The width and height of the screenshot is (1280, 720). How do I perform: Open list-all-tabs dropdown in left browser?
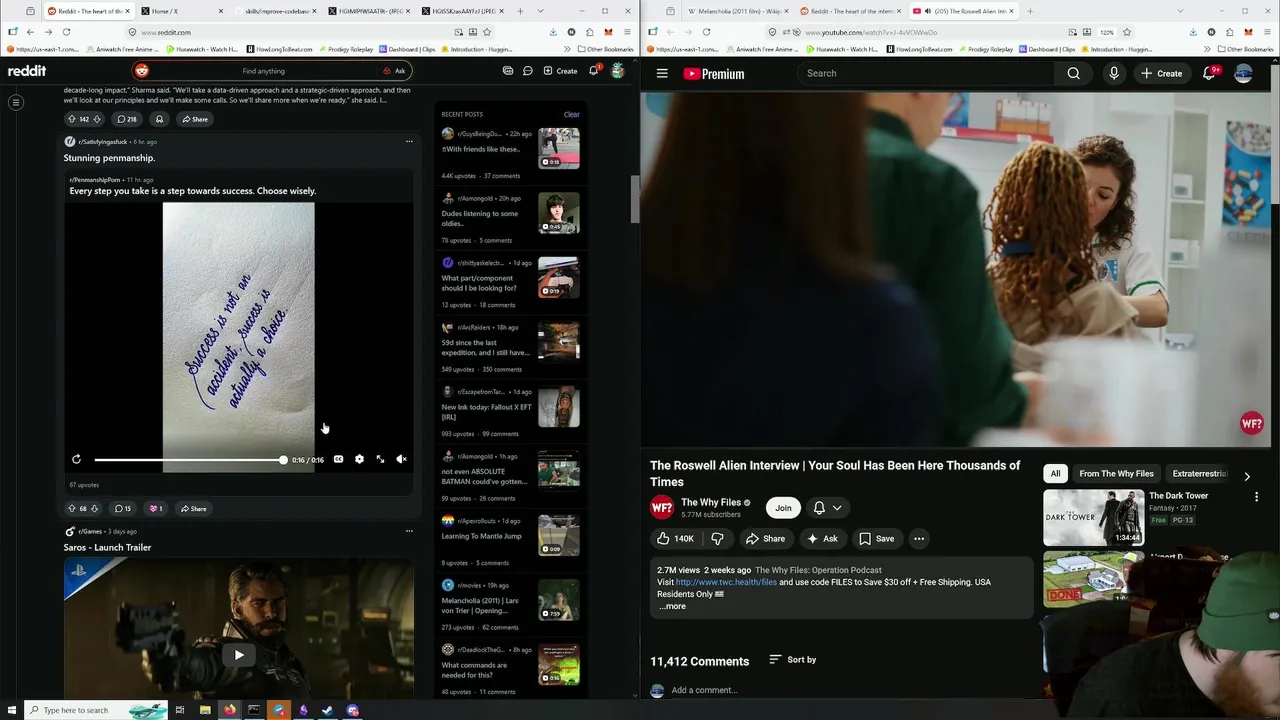[540, 11]
